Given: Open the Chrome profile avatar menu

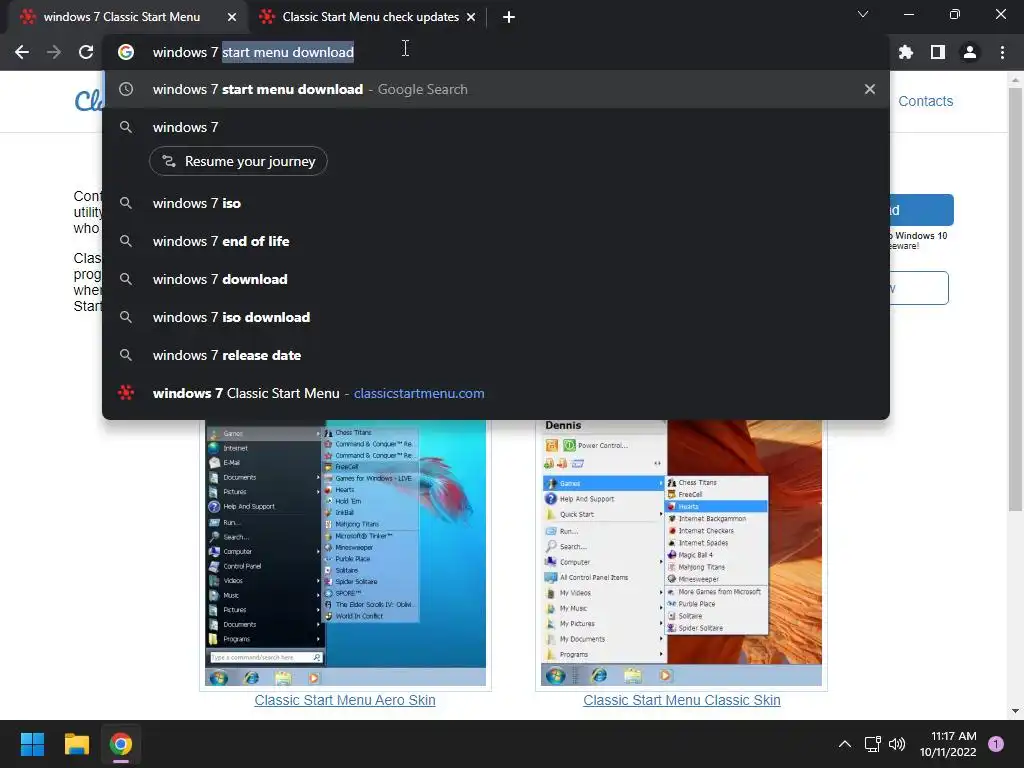Looking at the screenshot, I should click(970, 52).
